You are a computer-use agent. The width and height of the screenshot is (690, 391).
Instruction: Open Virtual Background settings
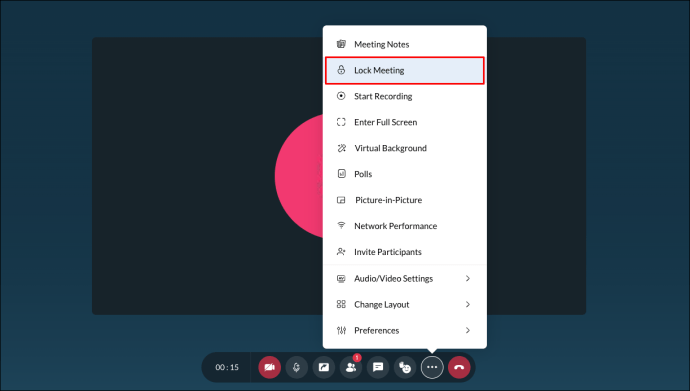405,148
